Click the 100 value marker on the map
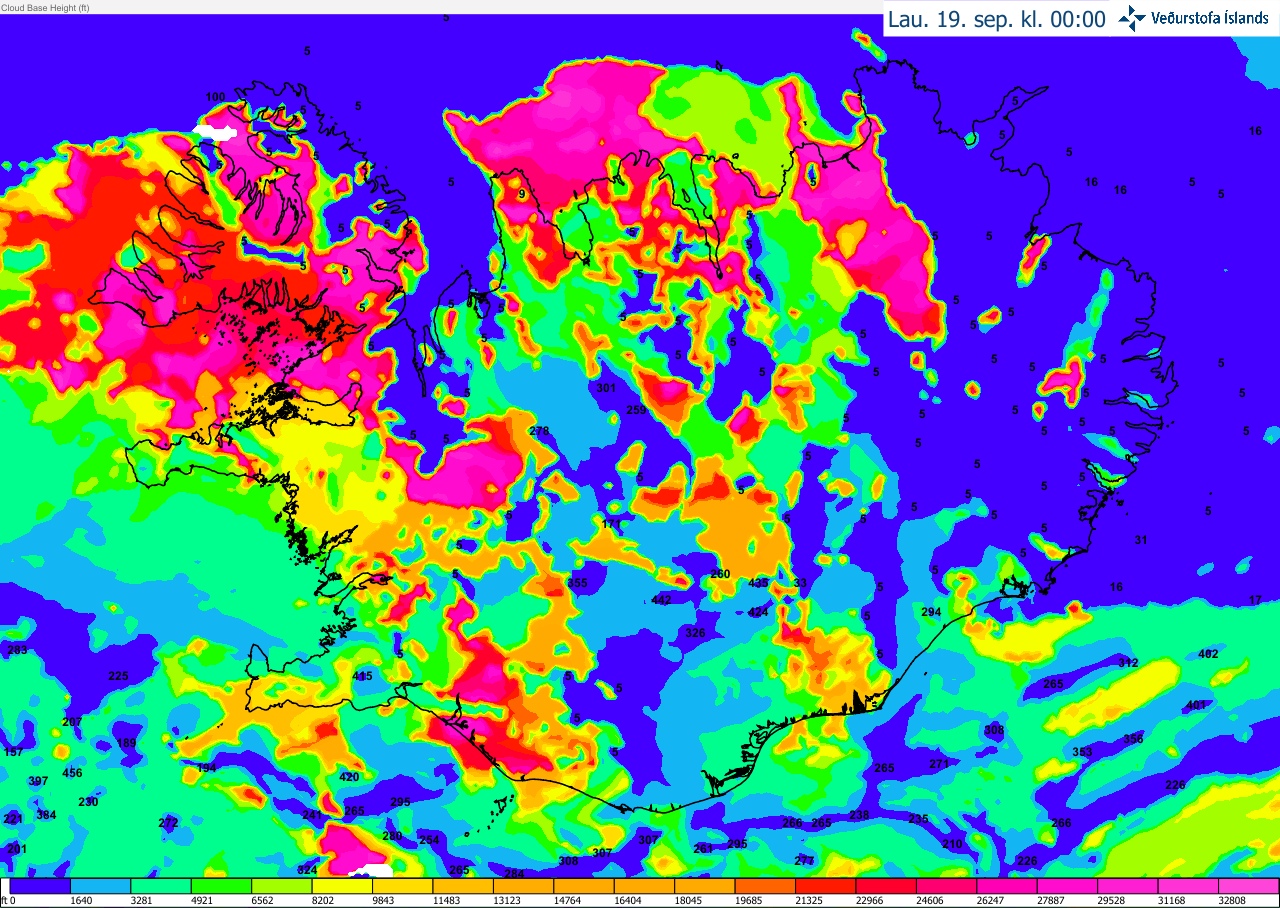 pyautogui.click(x=216, y=97)
